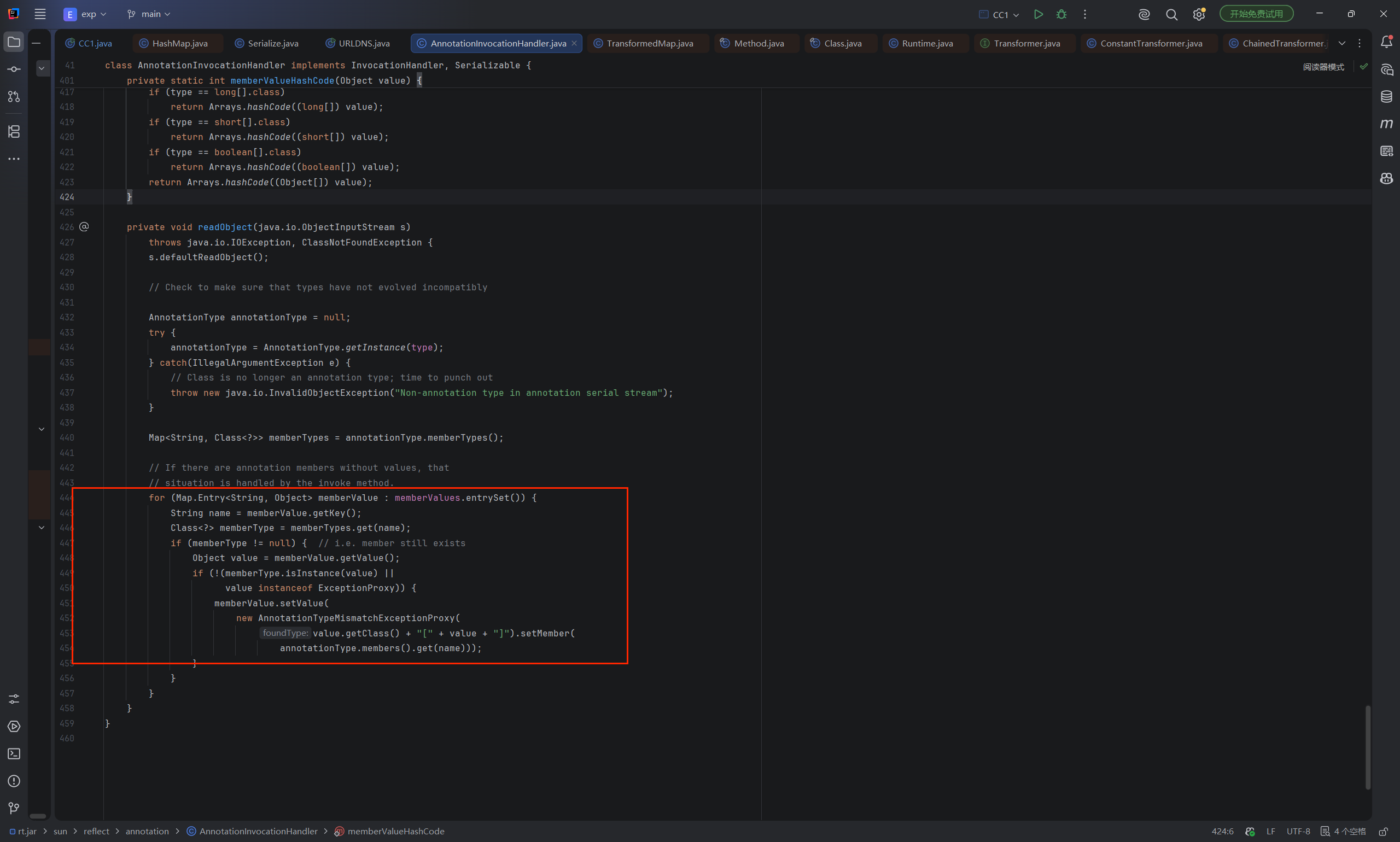Image resolution: width=1400 pixels, height=842 pixels.
Task: Open the Maven tool window
Action: click(1386, 124)
